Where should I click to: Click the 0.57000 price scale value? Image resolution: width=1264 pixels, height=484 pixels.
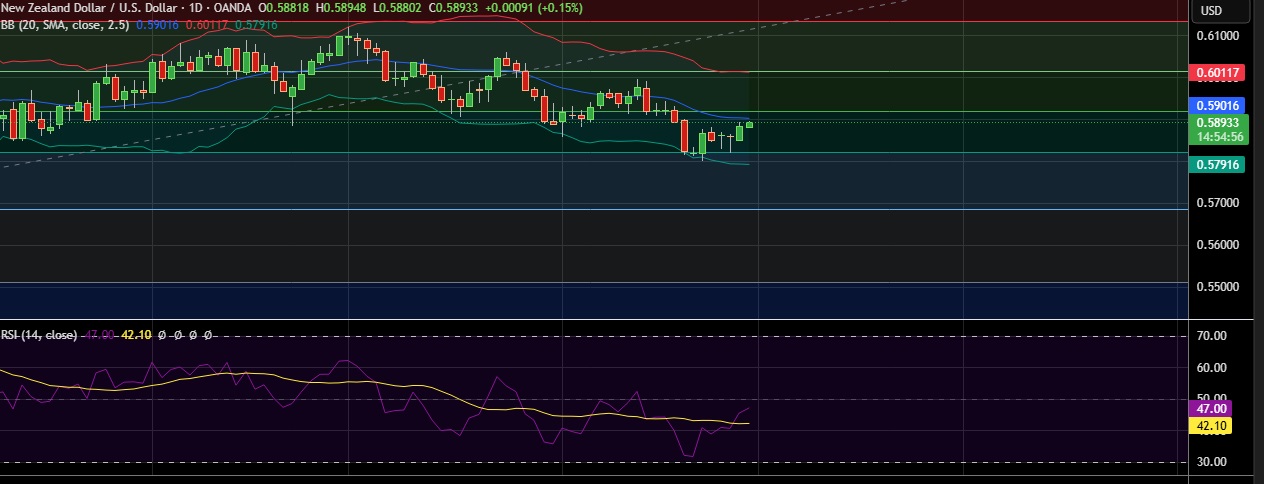1219,203
